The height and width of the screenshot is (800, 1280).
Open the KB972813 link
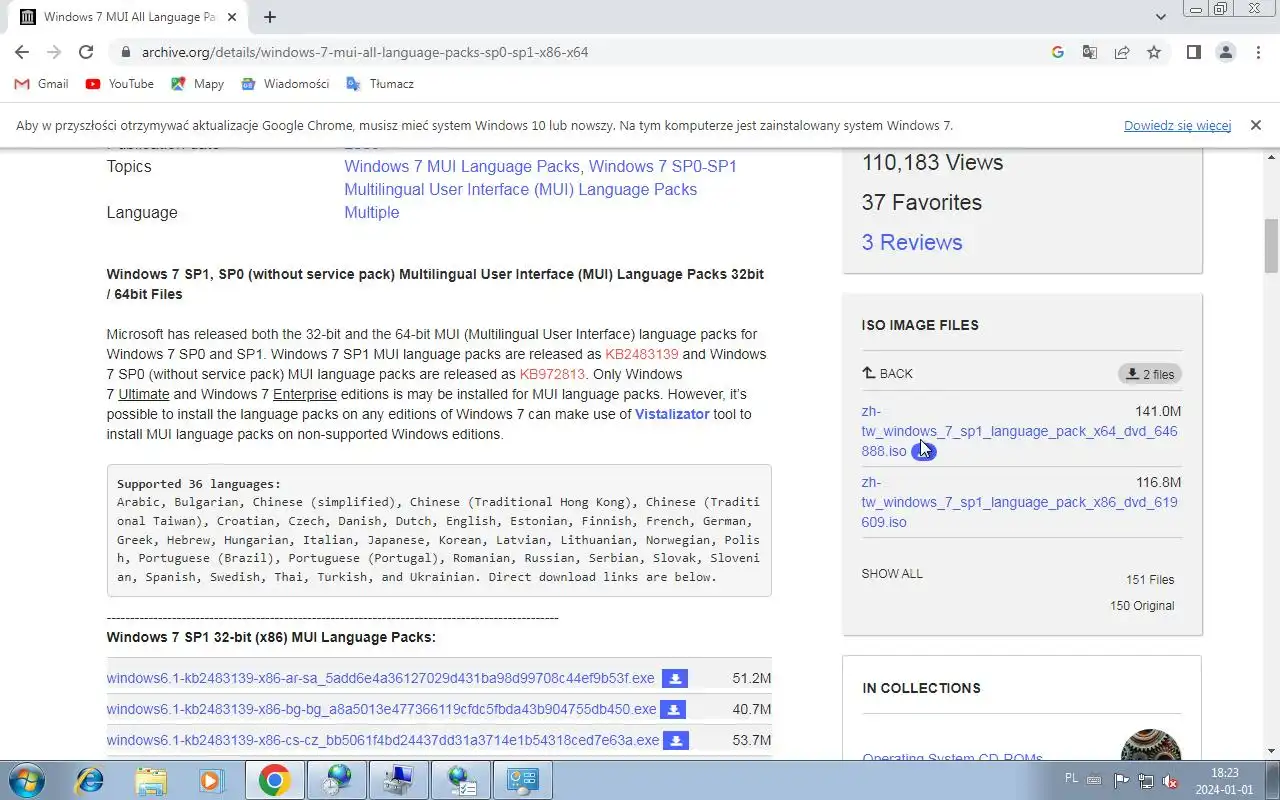click(x=553, y=374)
